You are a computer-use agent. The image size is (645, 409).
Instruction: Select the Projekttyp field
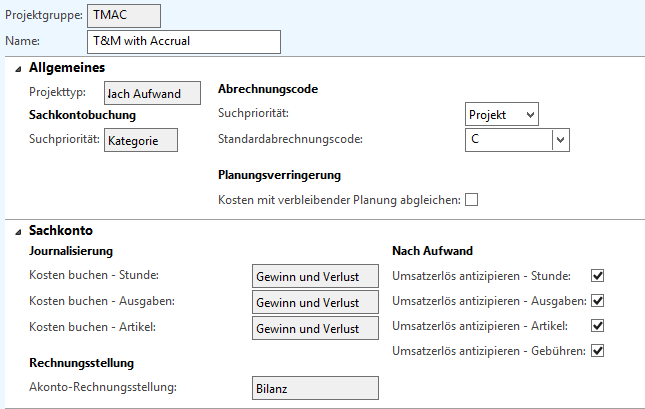pyautogui.click(x=152, y=93)
